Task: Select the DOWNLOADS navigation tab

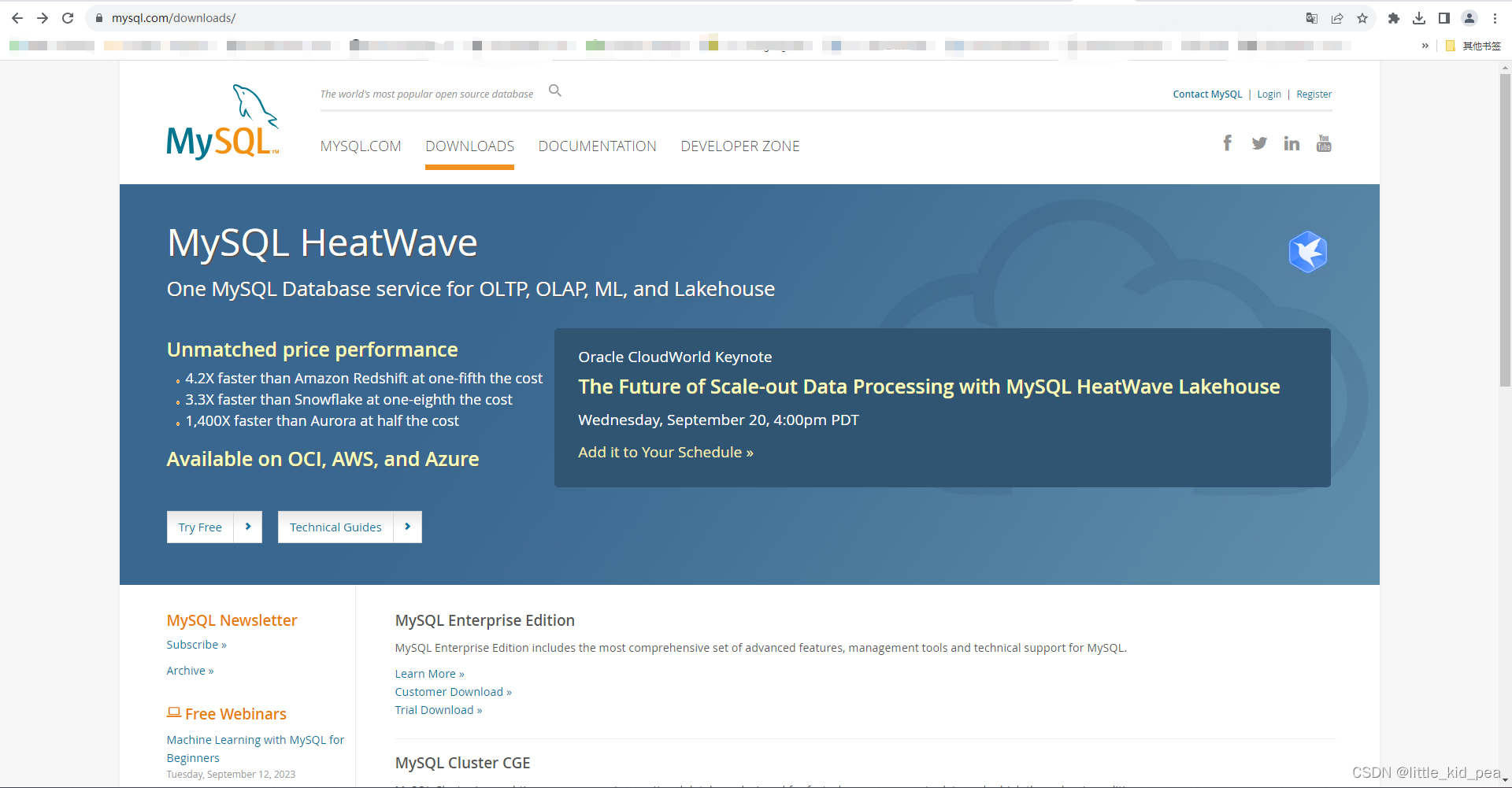Action: pyautogui.click(x=469, y=146)
